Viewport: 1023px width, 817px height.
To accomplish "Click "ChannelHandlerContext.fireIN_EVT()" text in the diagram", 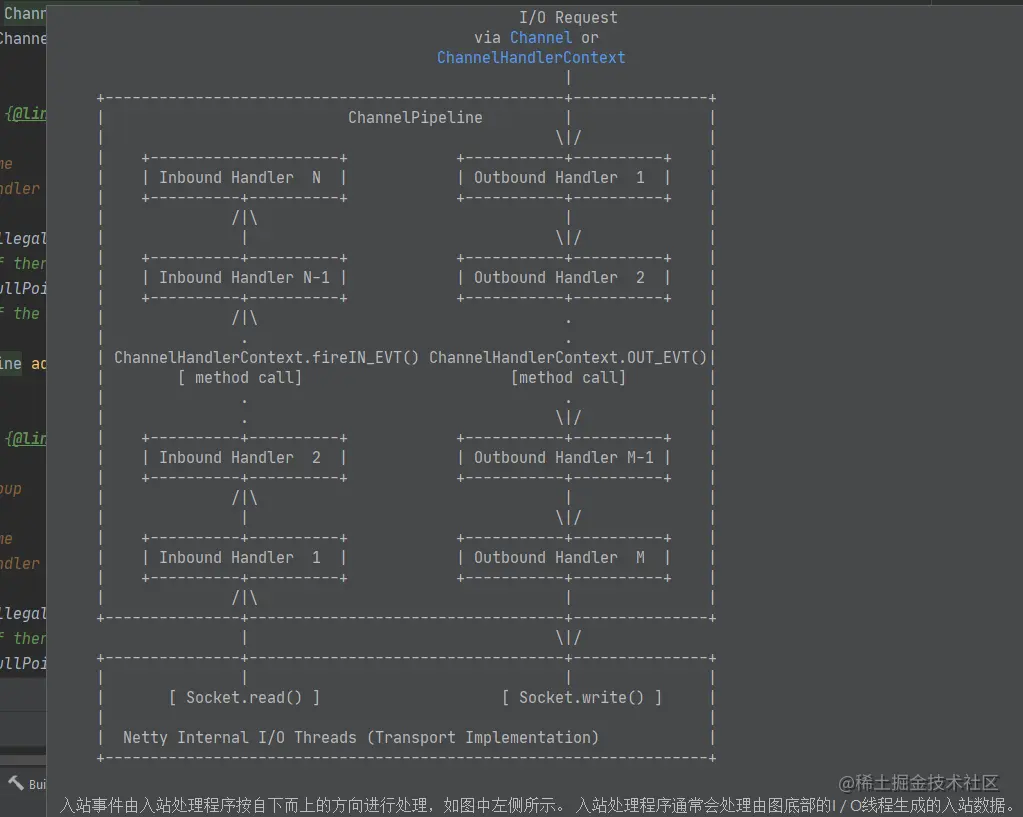I will [x=266, y=358].
